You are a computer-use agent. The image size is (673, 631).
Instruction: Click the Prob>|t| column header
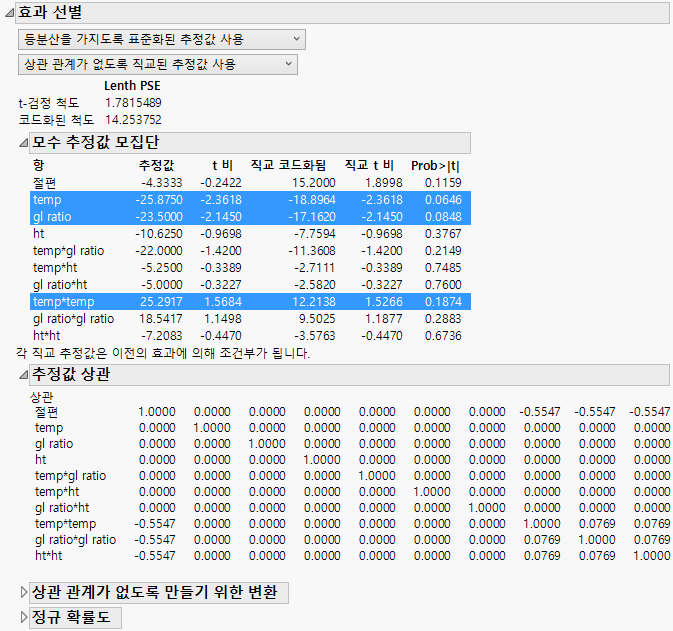435,166
